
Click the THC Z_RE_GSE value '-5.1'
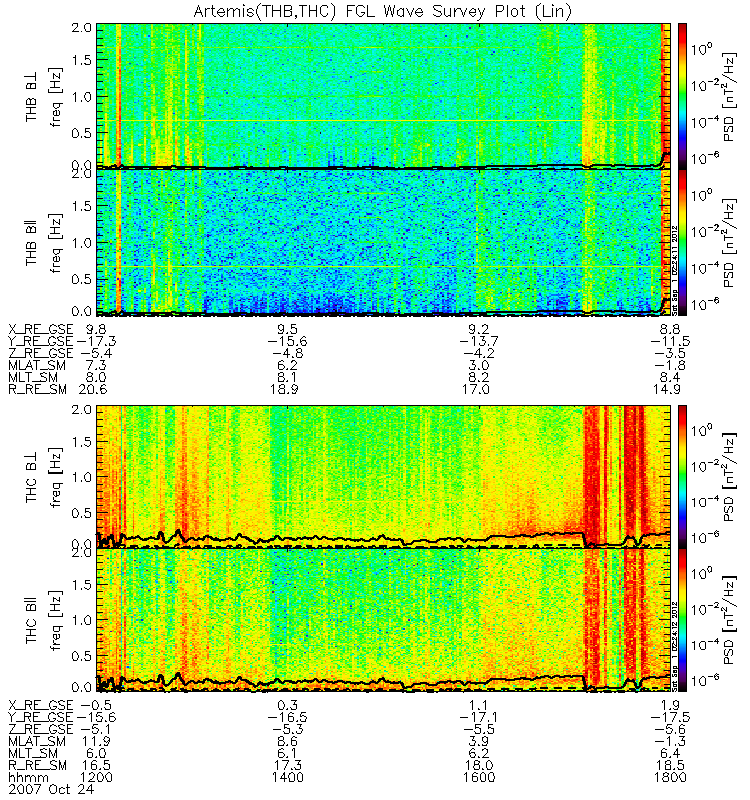(96, 729)
